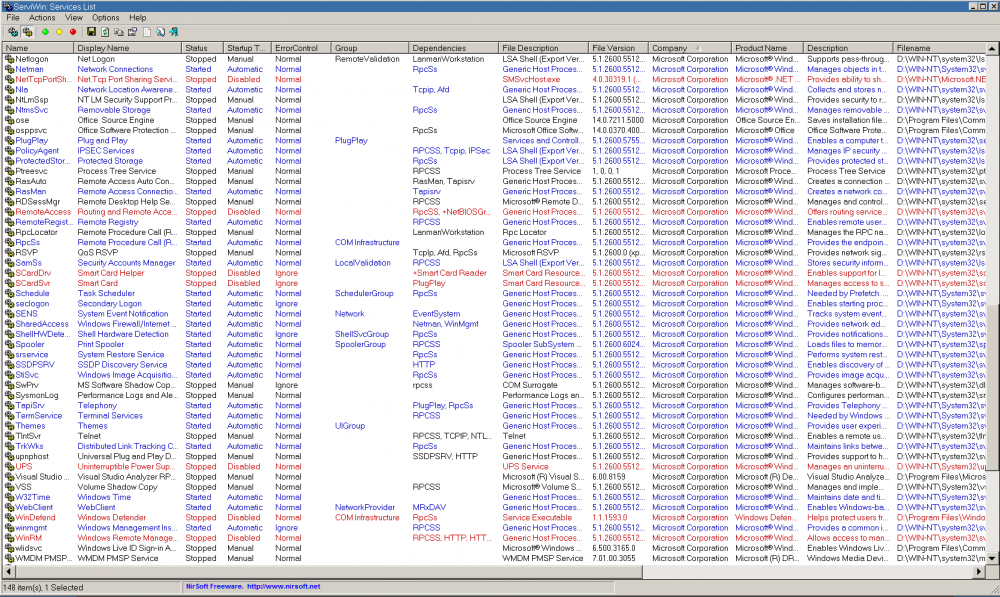The width and height of the screenshot is (1000, 597).
Task: Click the Exit door icon in toolbar
Action: tap(174, 32)
